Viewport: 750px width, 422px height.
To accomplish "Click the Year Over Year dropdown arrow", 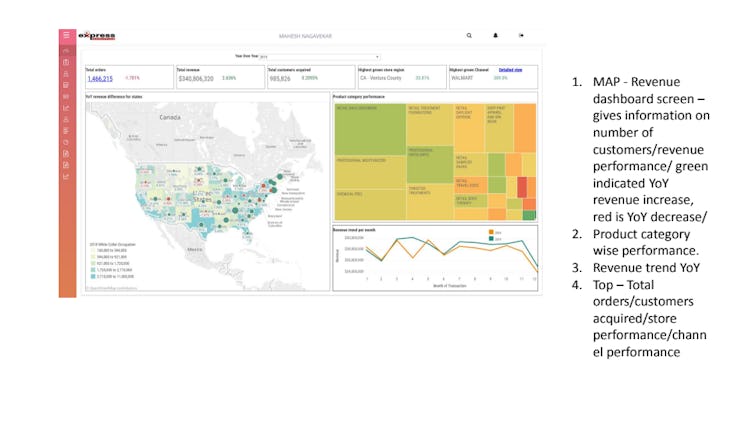I will pos(377,57).
